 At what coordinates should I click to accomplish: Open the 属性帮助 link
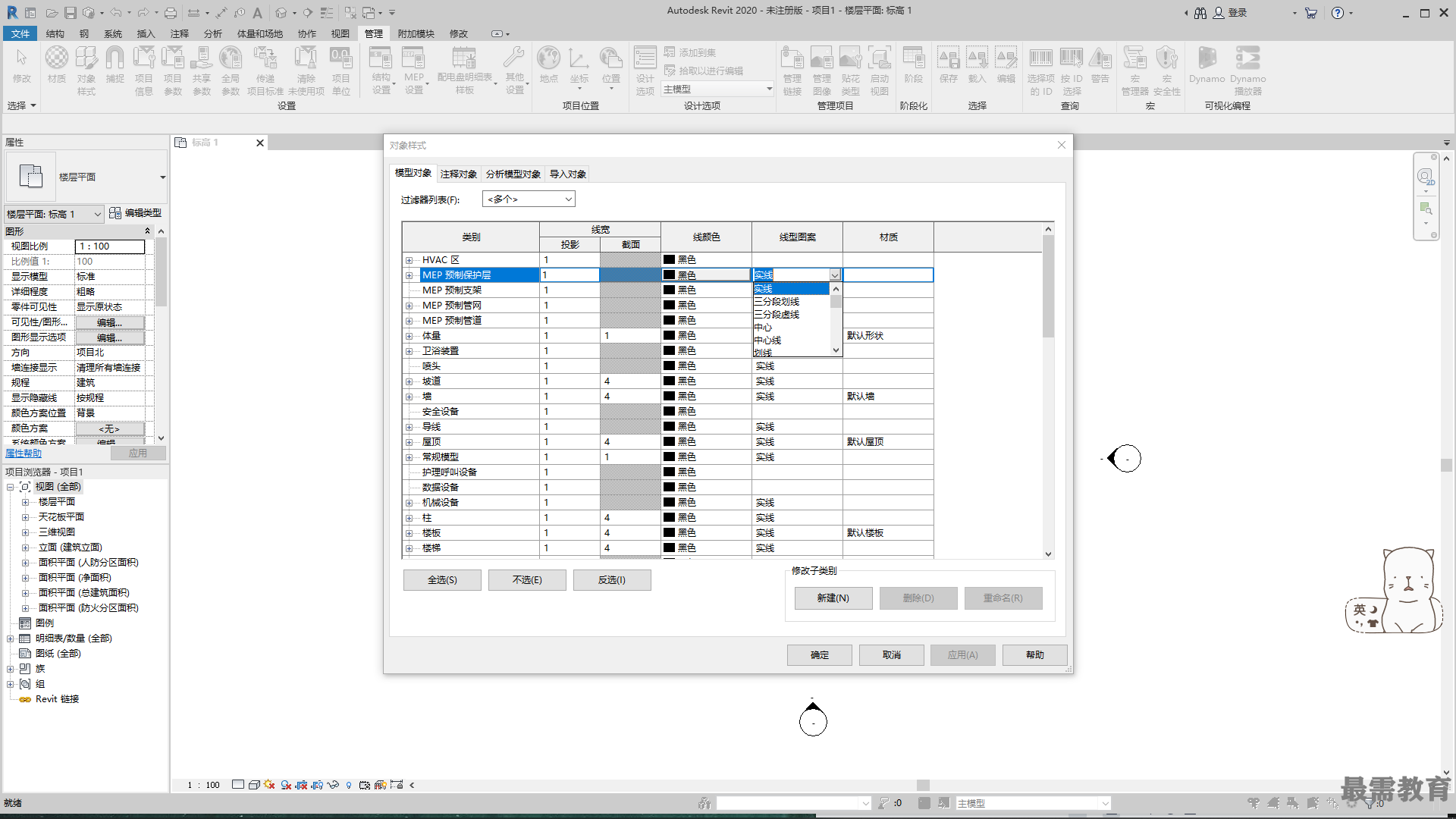pos(24,453)
